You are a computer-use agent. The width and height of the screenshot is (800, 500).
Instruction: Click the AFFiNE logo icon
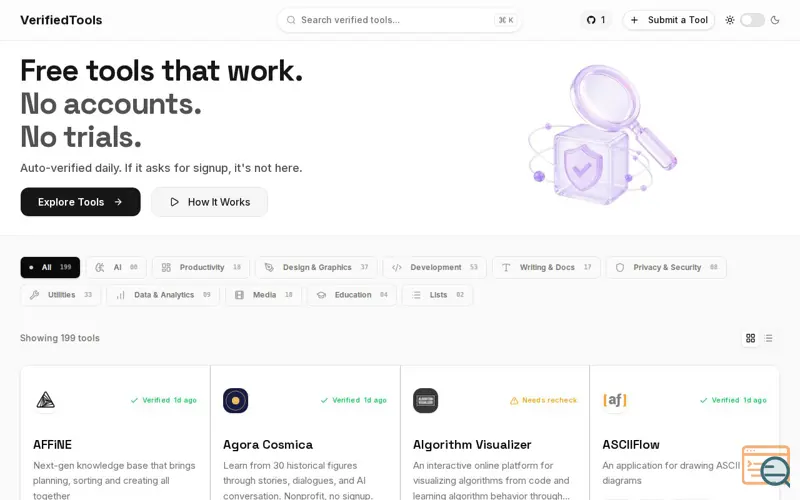[45, 400]
